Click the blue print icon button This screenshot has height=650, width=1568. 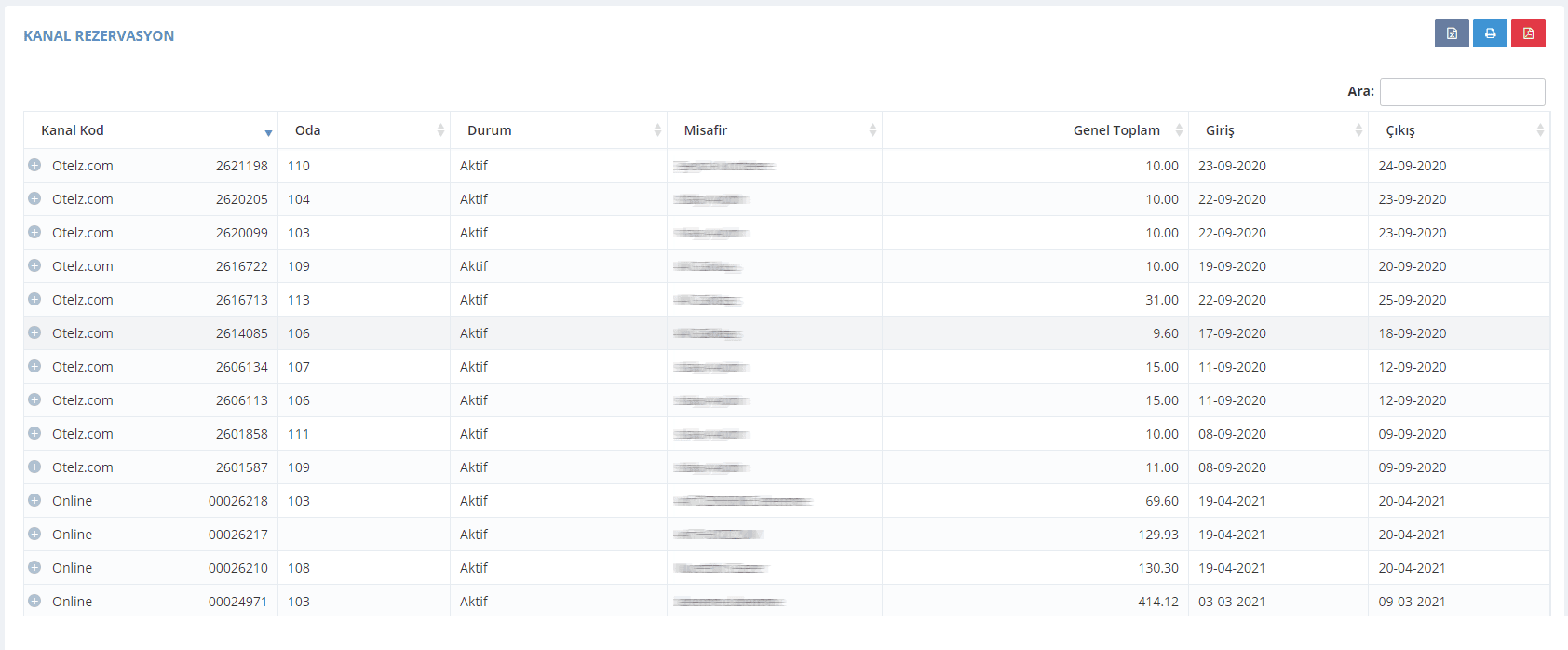click(x=1490, y=34)
